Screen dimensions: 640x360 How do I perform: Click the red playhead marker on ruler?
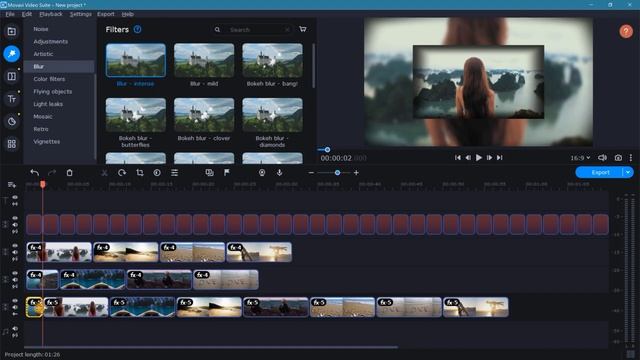(x=42, y=185)
